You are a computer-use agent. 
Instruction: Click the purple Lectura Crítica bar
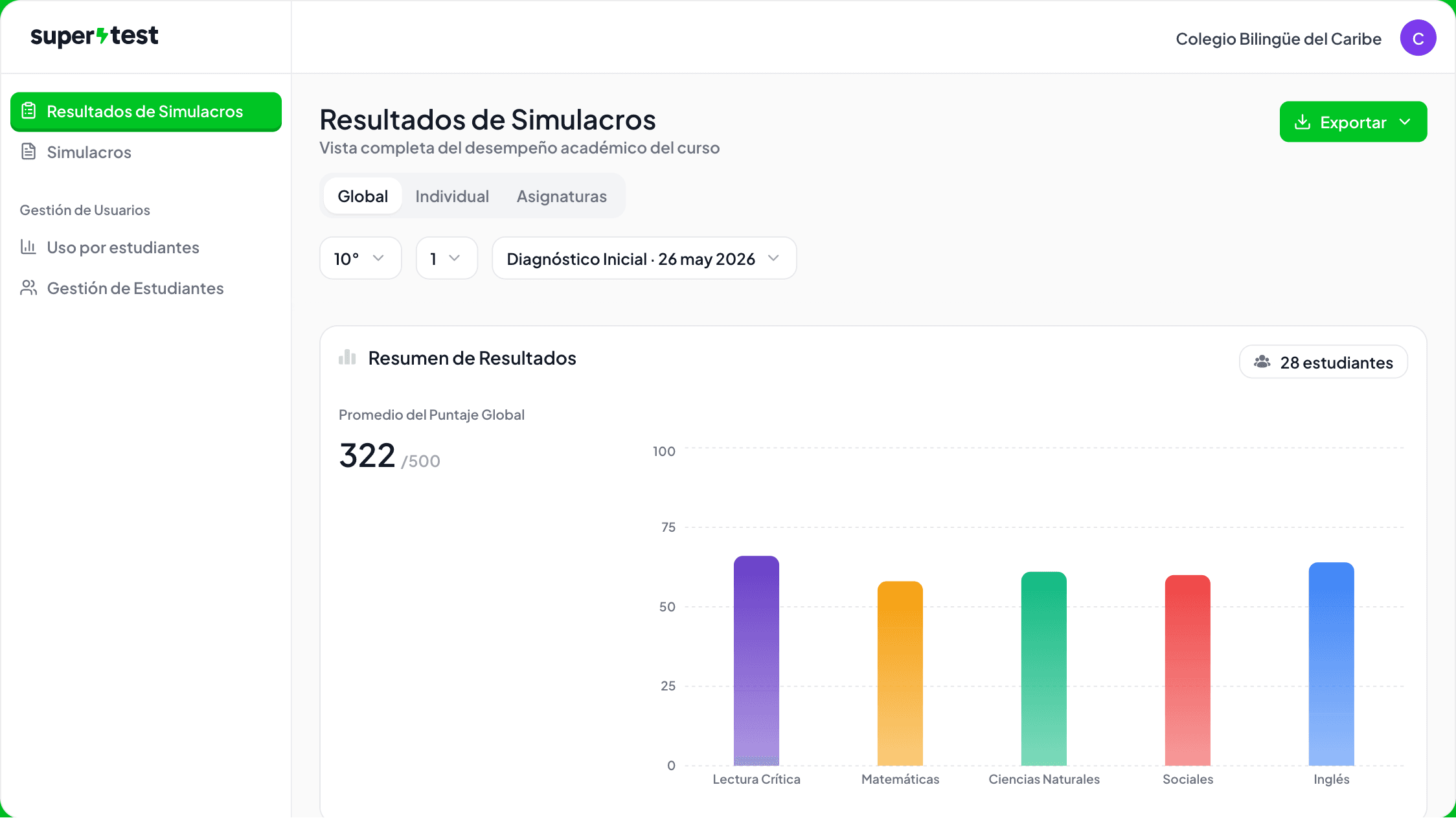pyautogui.click(x=756, y=661)
